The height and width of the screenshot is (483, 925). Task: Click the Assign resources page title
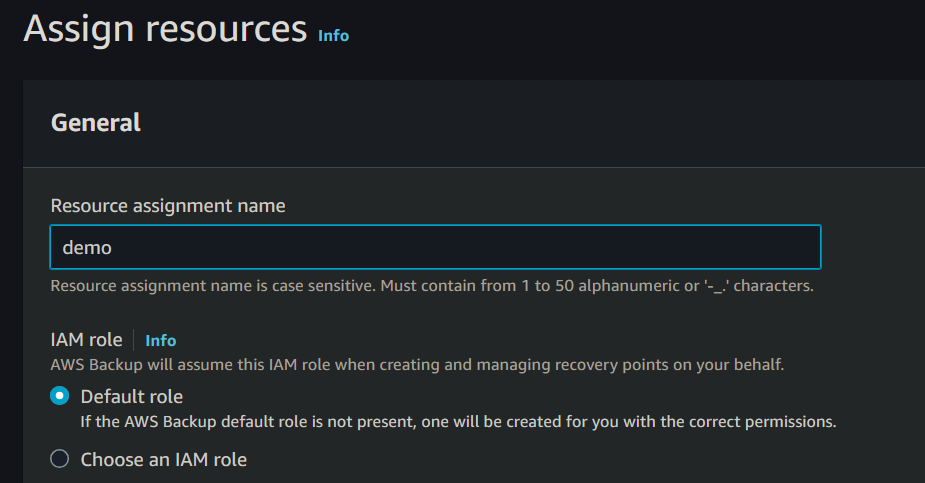165,29
